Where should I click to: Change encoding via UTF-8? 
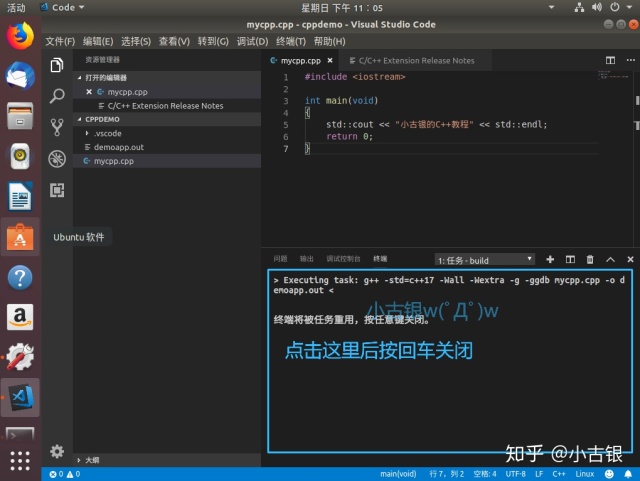tap(516, 474)
